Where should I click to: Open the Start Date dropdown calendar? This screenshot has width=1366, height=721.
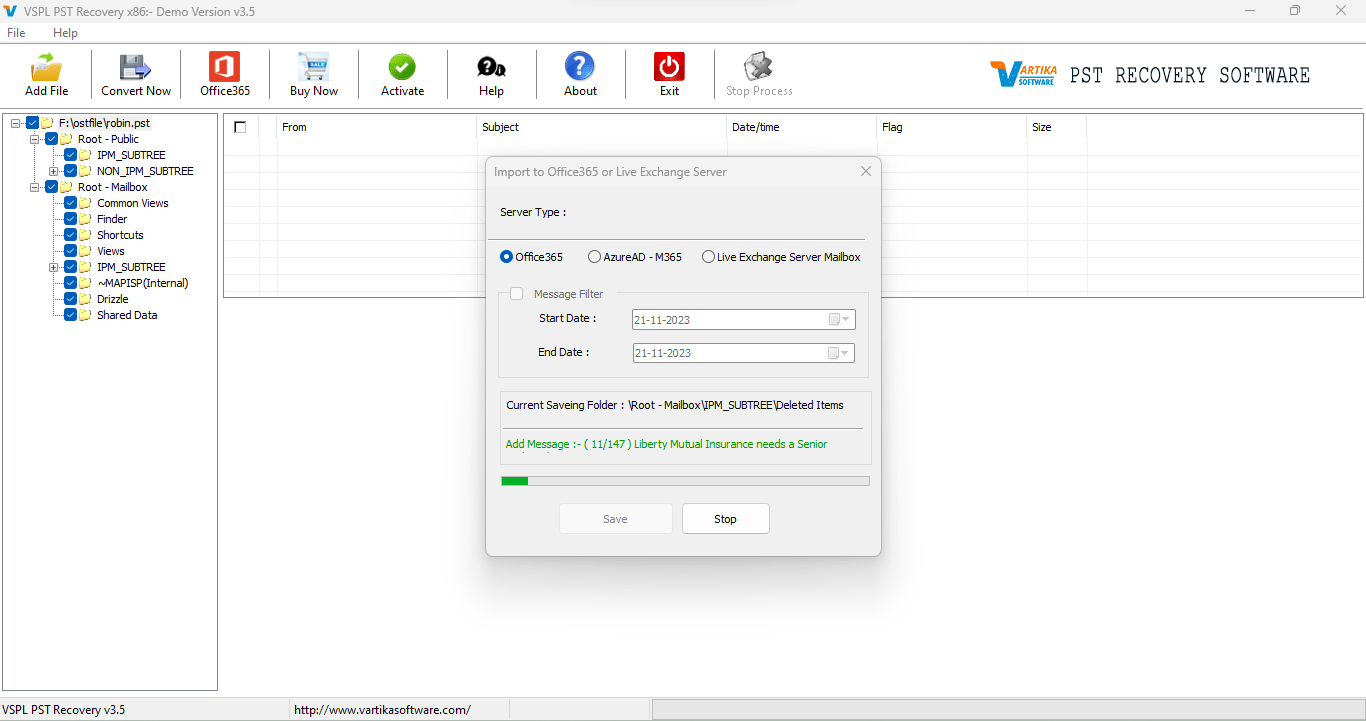(x=839, y=320)
